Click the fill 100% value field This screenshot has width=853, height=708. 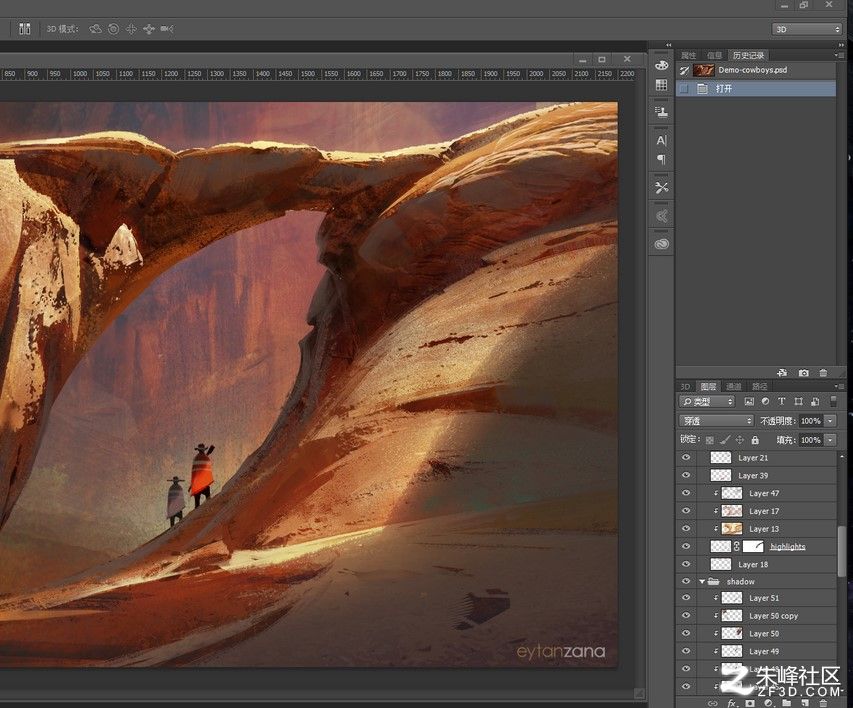[811, 440]
